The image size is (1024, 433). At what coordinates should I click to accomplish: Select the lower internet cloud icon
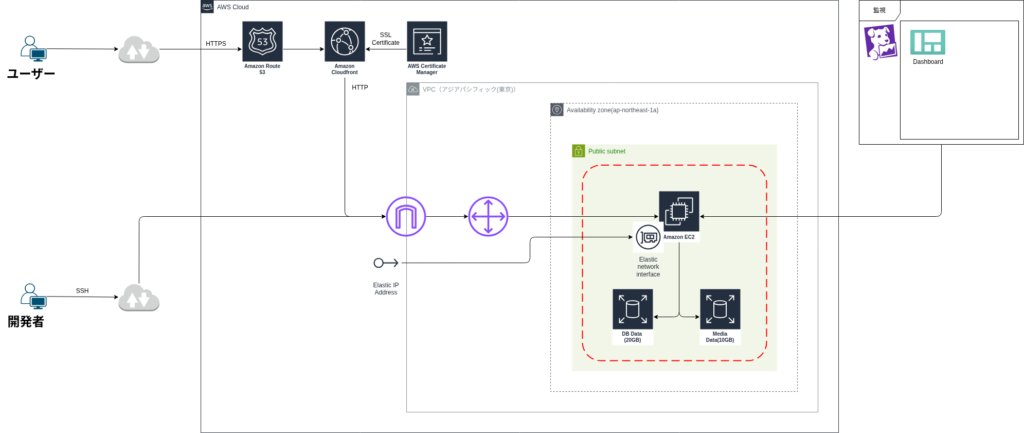tap(139, 297)
